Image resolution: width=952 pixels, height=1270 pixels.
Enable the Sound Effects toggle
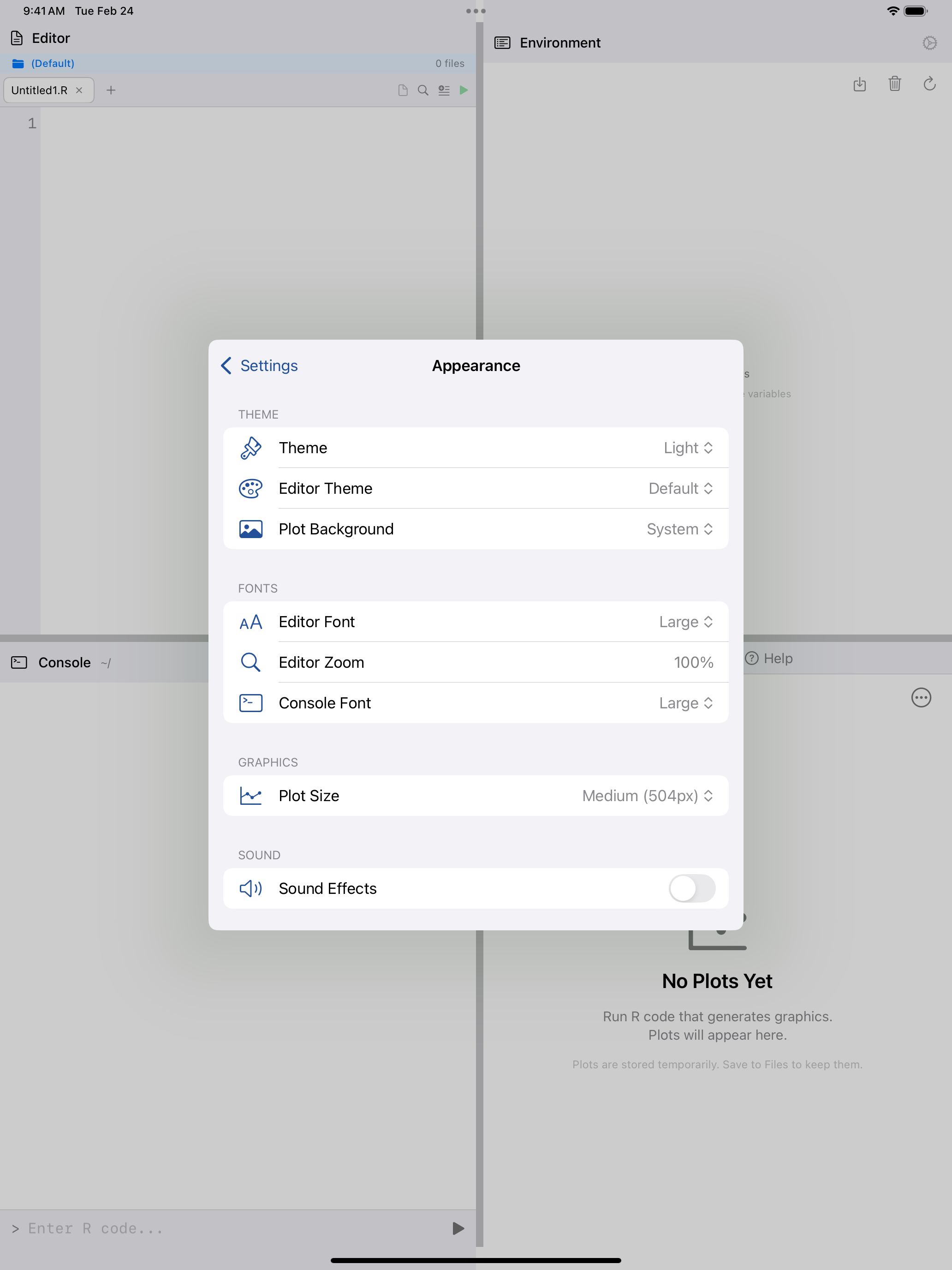click(692, 888)
